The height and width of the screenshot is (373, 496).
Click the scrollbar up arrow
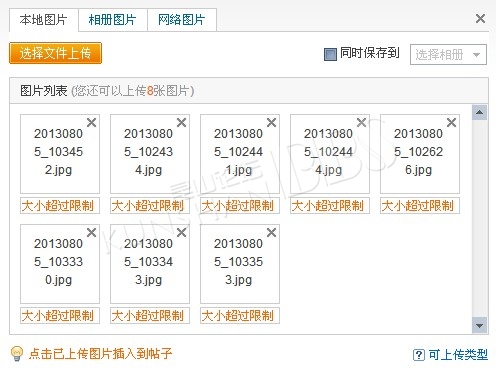480,112
